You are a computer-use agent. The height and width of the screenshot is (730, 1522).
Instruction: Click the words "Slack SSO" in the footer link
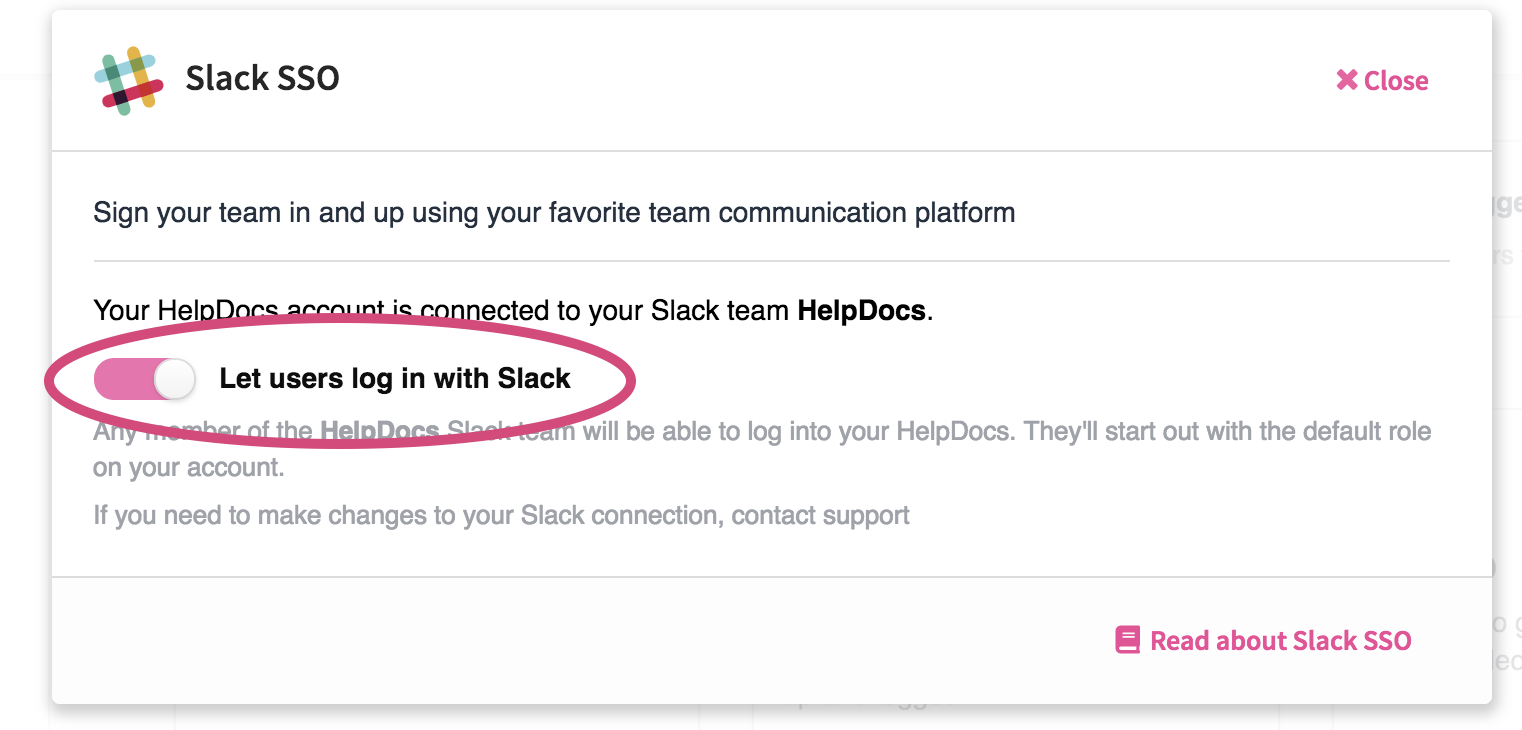pos(1352,640)
